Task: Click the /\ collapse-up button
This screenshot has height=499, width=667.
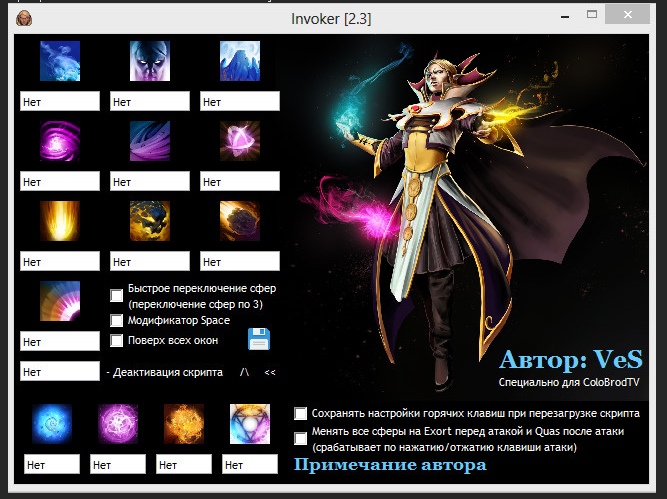Action: [x=244, y=372]
